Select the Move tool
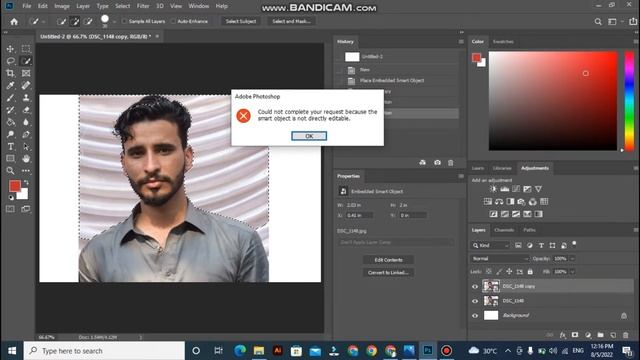Viewport: 640px width, 360px height. (x=10, y=49)
